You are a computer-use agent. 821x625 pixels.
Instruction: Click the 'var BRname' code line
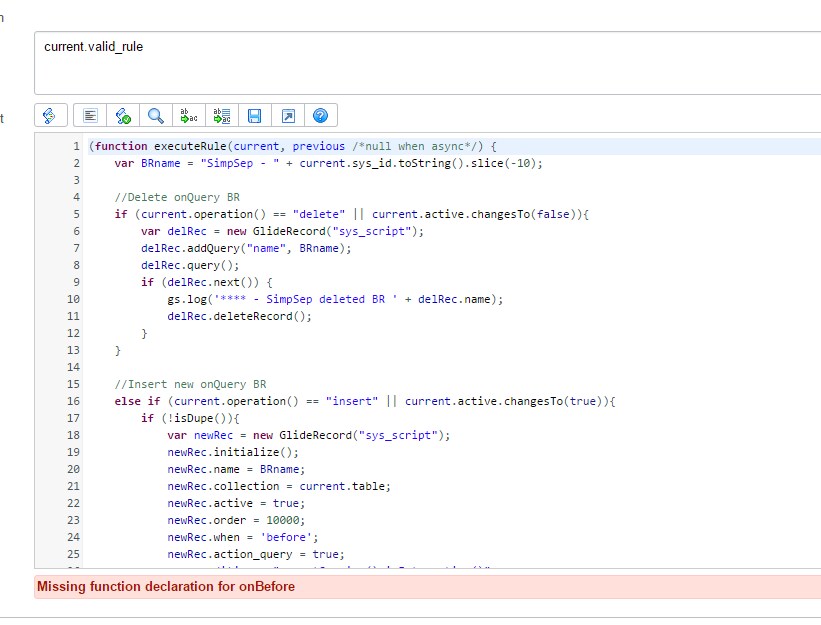(328, 163)
